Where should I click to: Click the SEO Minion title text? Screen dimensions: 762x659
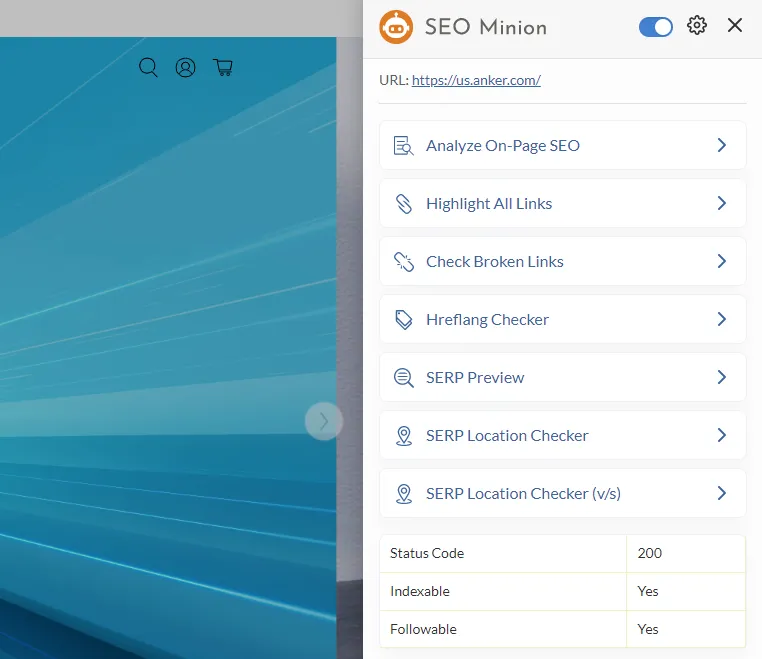click(485, 27)
